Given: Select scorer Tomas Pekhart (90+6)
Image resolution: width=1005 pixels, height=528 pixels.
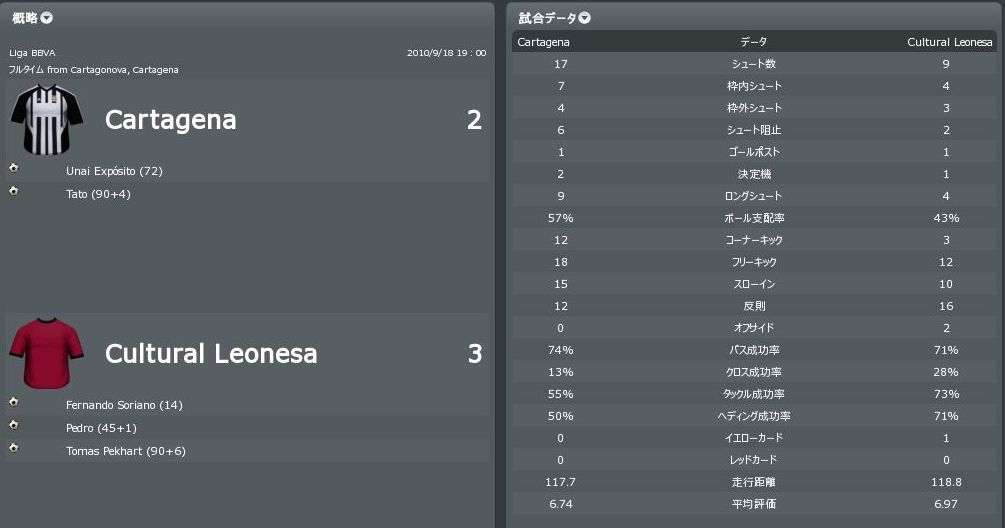Looking at the screenshot, I should (126, 451).
